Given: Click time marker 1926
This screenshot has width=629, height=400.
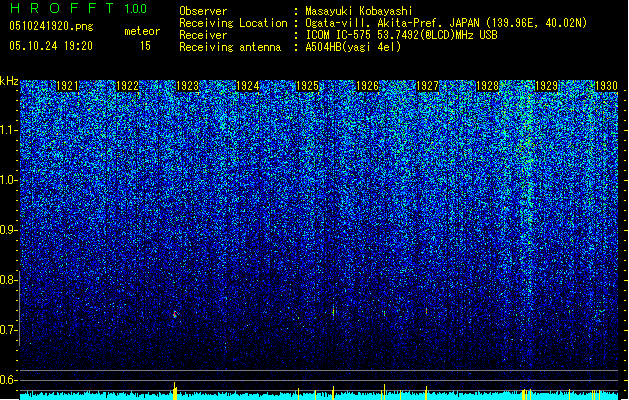Looking at the screenshot, I should [367, 86].
